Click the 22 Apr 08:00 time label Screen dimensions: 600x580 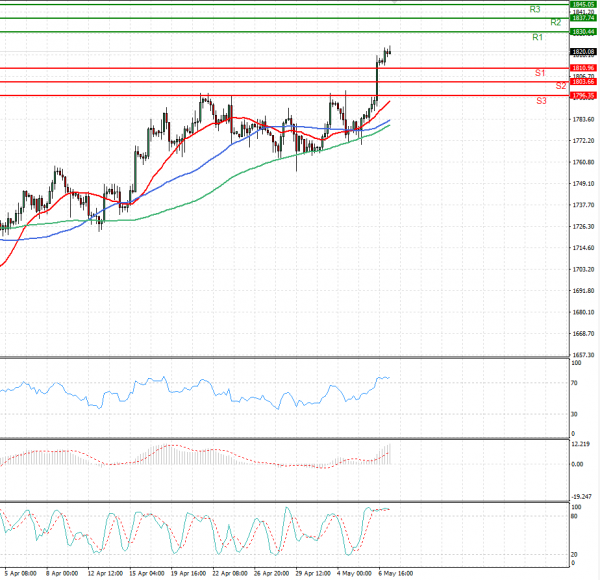(230, 573)
